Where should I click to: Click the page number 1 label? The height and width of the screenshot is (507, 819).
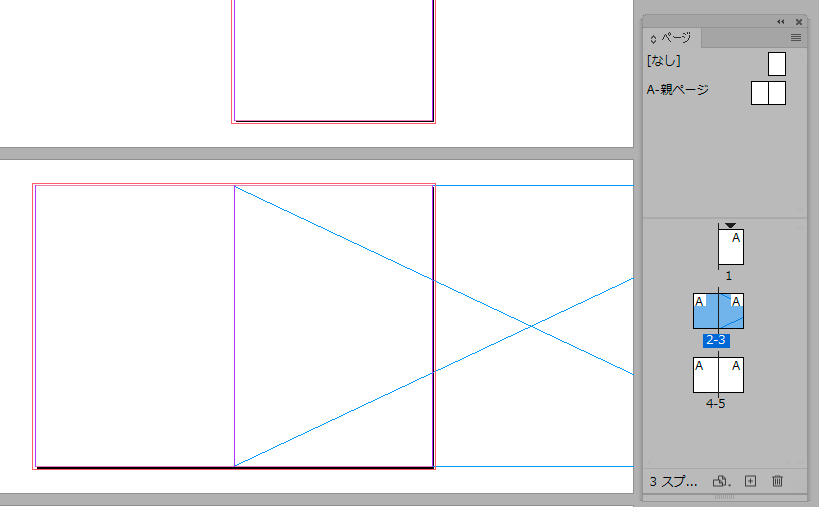pos(729,276)
